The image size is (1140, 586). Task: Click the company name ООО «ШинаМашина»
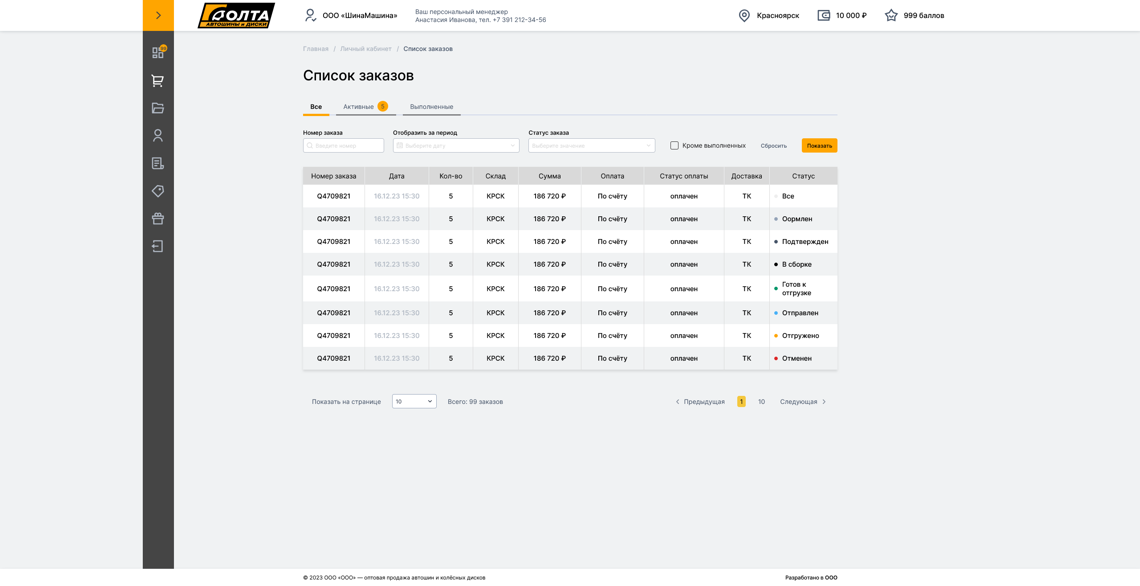coord(360,15)
